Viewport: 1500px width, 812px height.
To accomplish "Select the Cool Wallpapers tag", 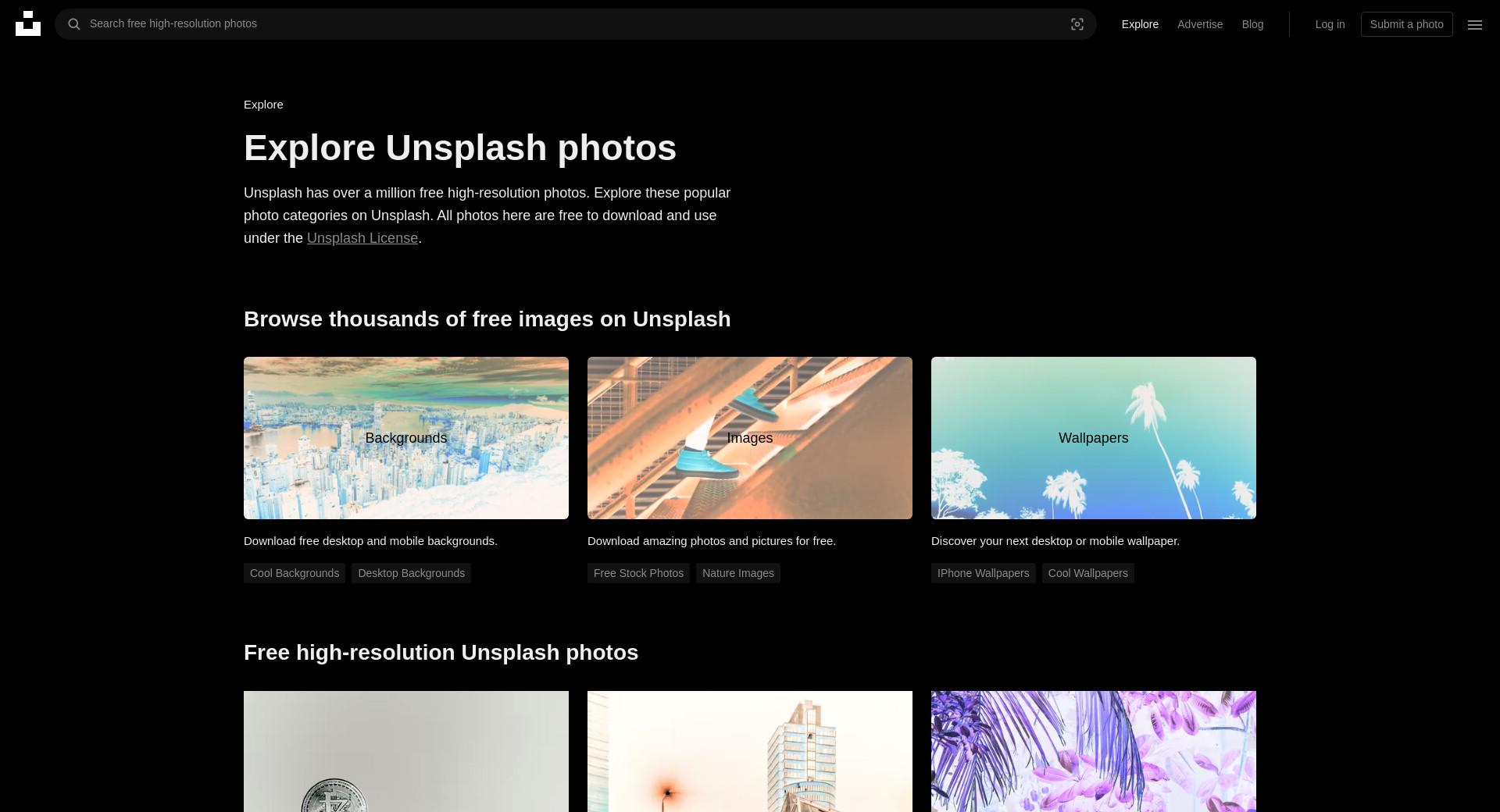I will [x=1087, y=573].
